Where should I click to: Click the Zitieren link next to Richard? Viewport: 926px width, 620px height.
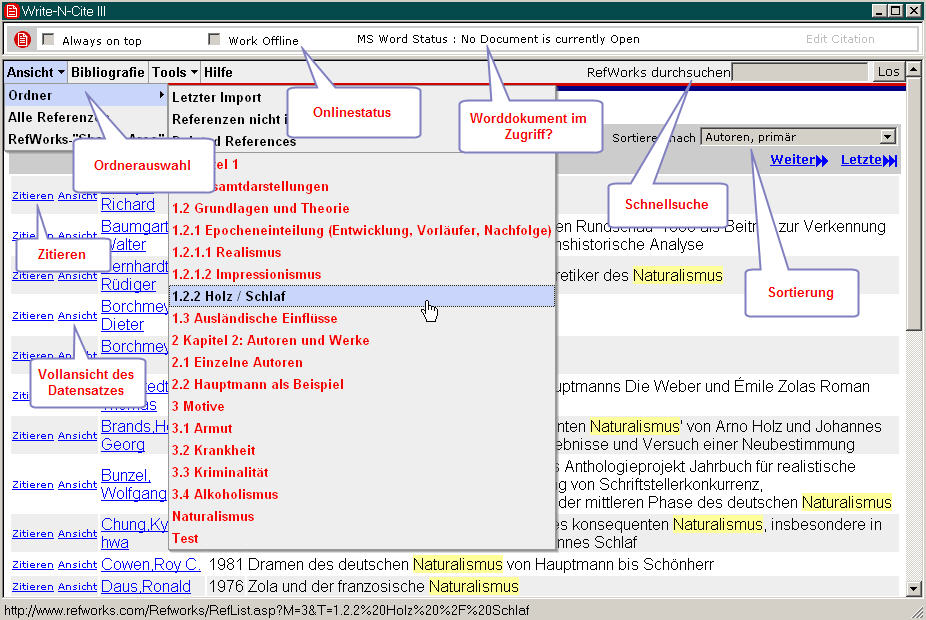[x=32, y=195]
